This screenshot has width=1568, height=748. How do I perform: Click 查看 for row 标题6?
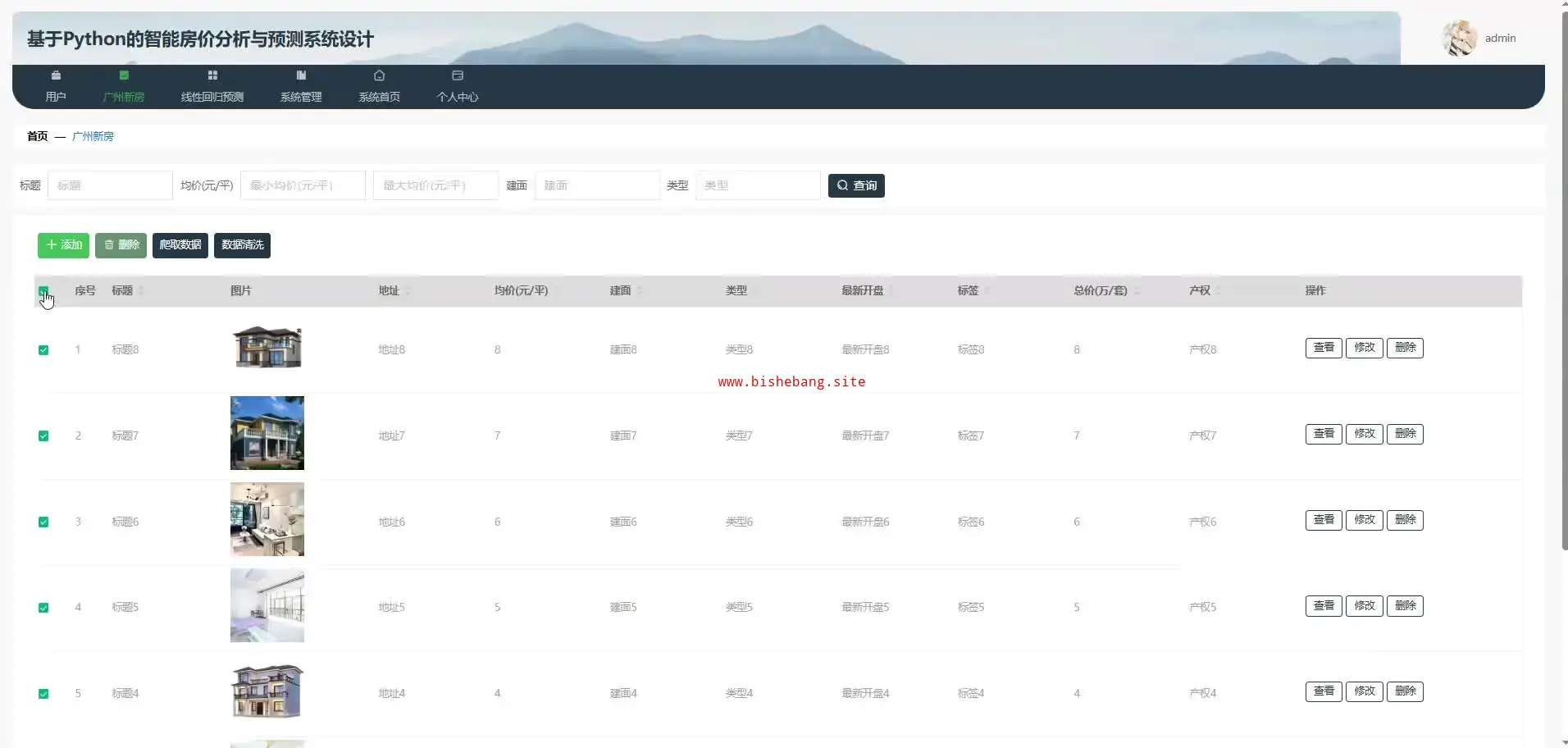tap(1324, 520)
